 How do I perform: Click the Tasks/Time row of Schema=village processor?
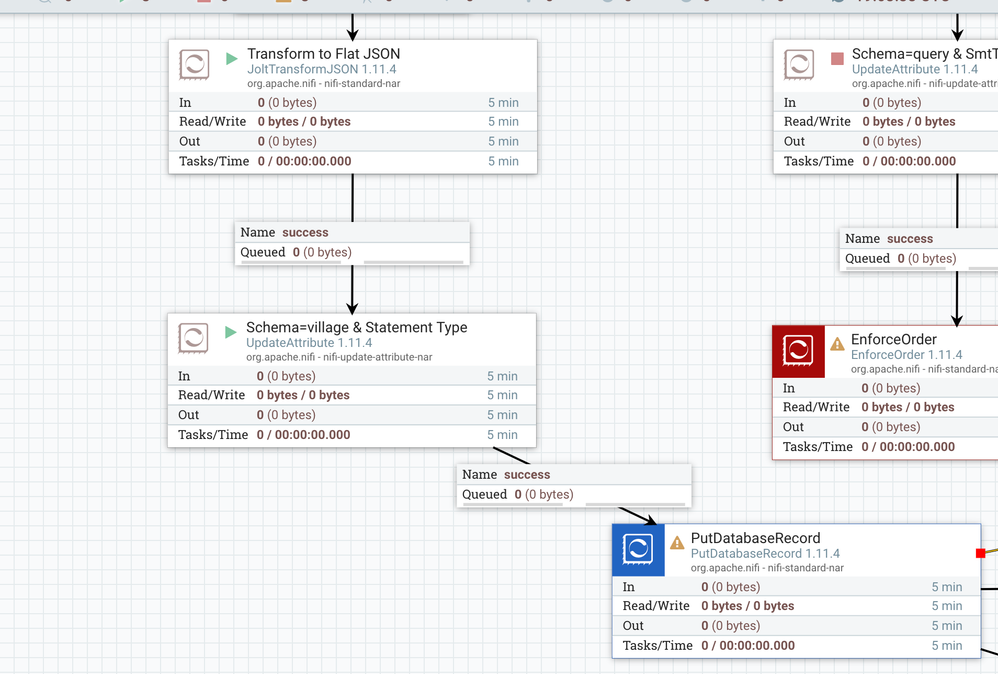[x=352, y=435]
